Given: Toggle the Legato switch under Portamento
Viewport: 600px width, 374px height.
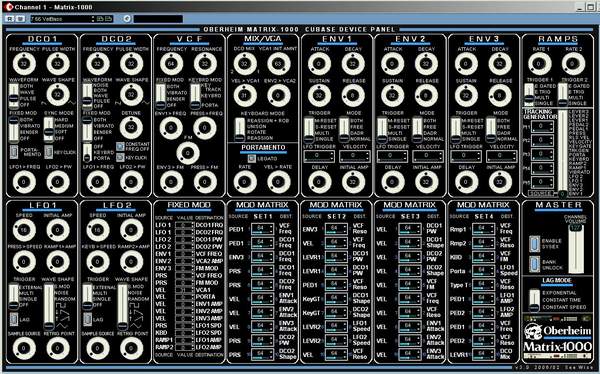Looking at the screenshot, I should click(251, 158).
